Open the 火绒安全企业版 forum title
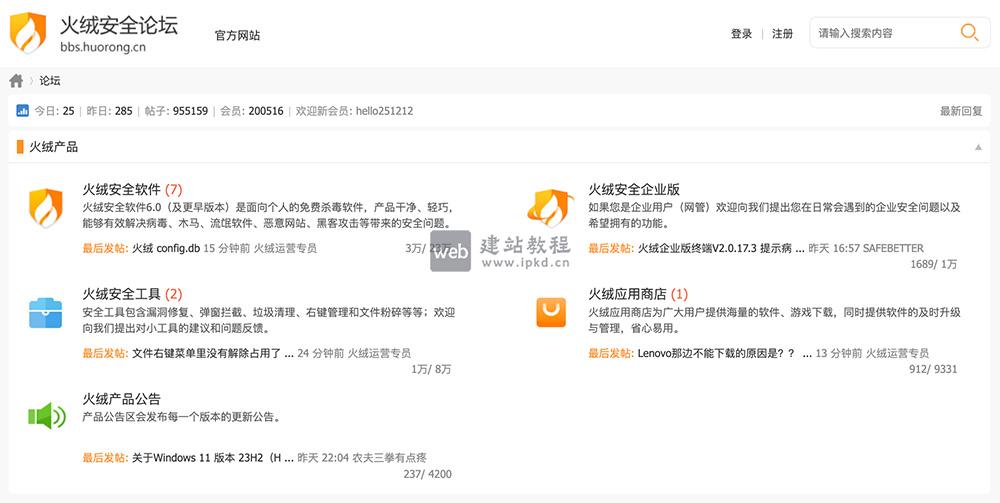Screen dimensions: 1000x503 click(x=634, y=189)
